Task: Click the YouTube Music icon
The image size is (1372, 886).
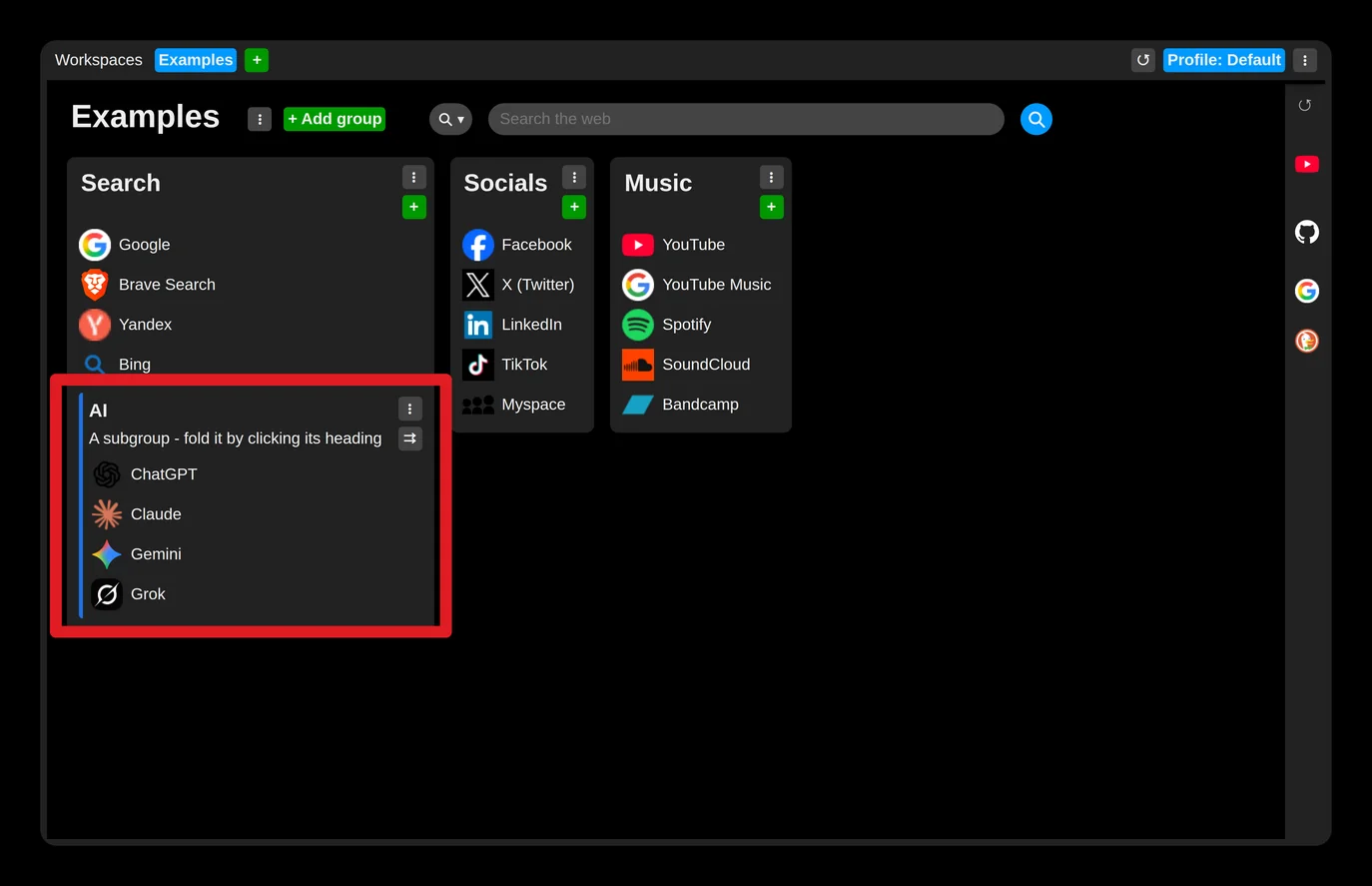Action: tap(638, 285)
